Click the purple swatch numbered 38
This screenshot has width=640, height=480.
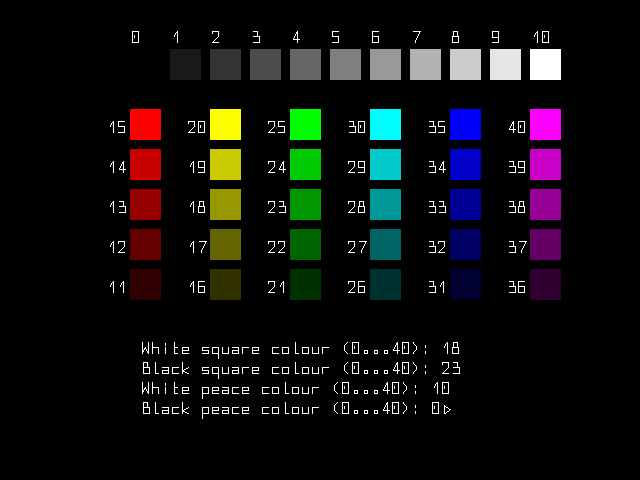(545, 205)
